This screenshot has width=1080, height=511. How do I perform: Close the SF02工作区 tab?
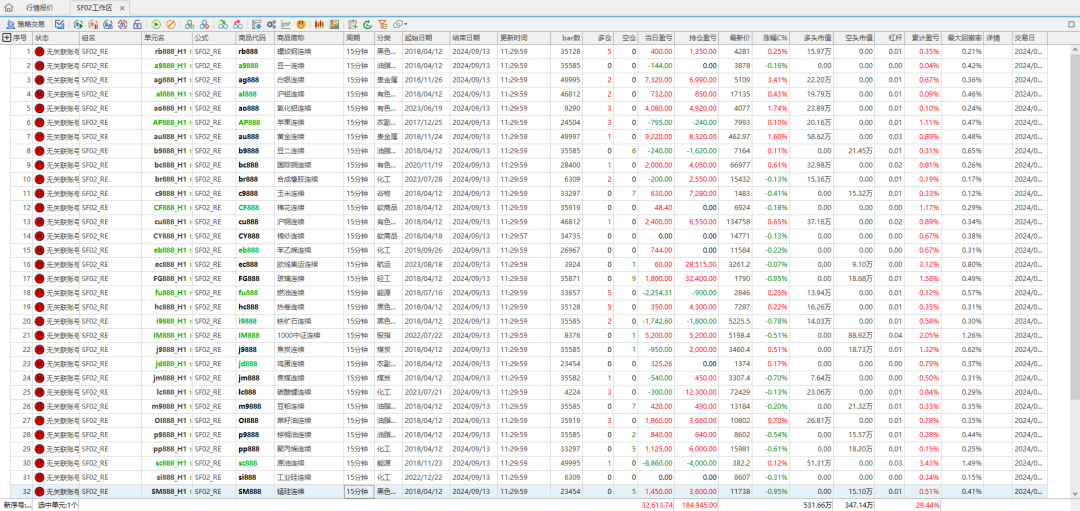tap(124, 6)
